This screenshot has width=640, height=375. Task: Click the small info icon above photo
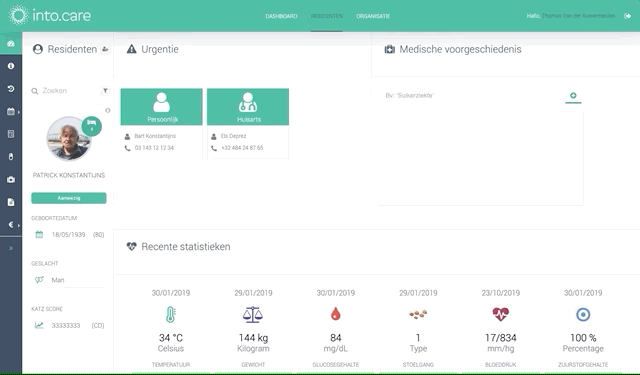(x=108, y=110)
